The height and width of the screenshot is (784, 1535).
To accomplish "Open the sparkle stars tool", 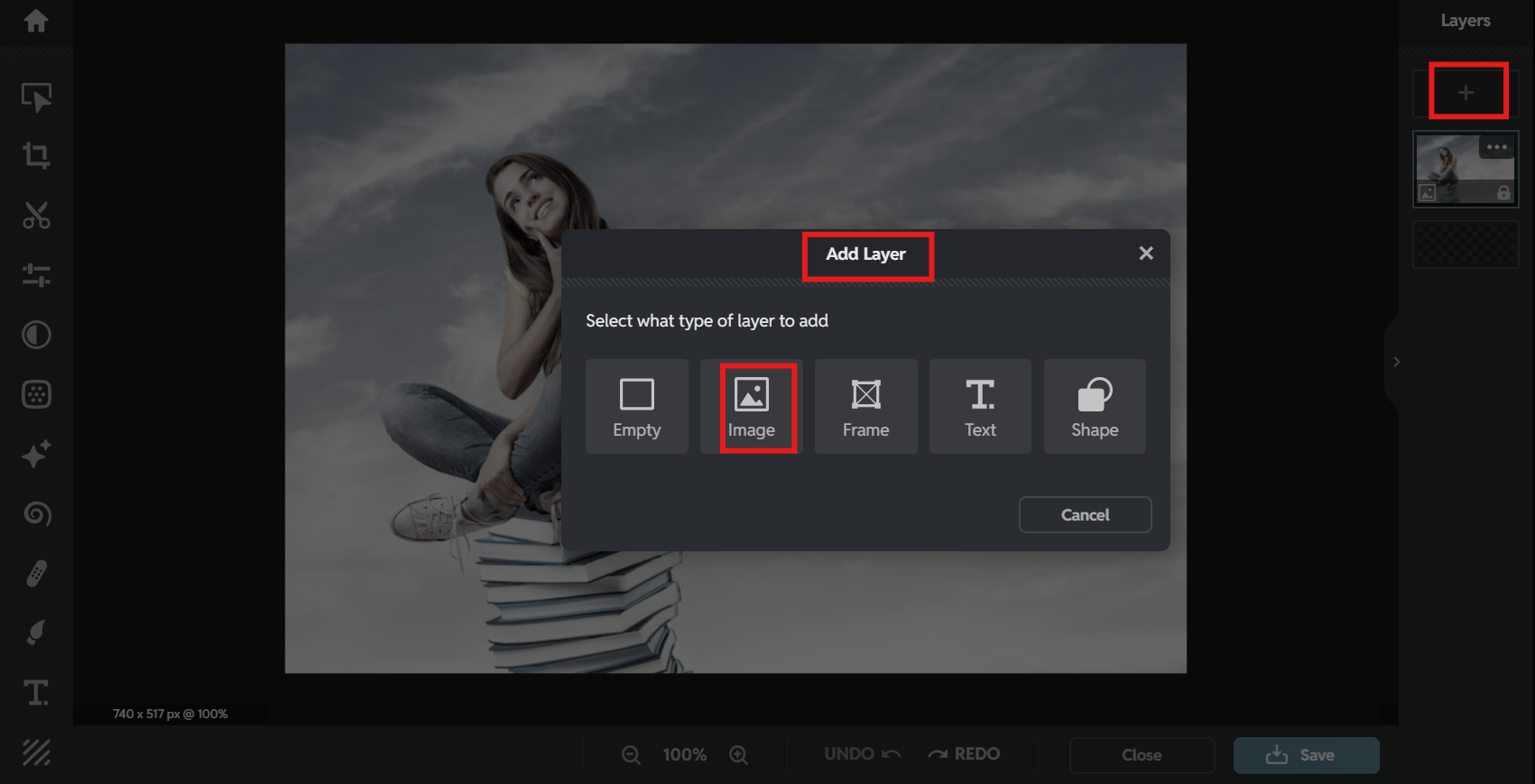I will [36, 454].
